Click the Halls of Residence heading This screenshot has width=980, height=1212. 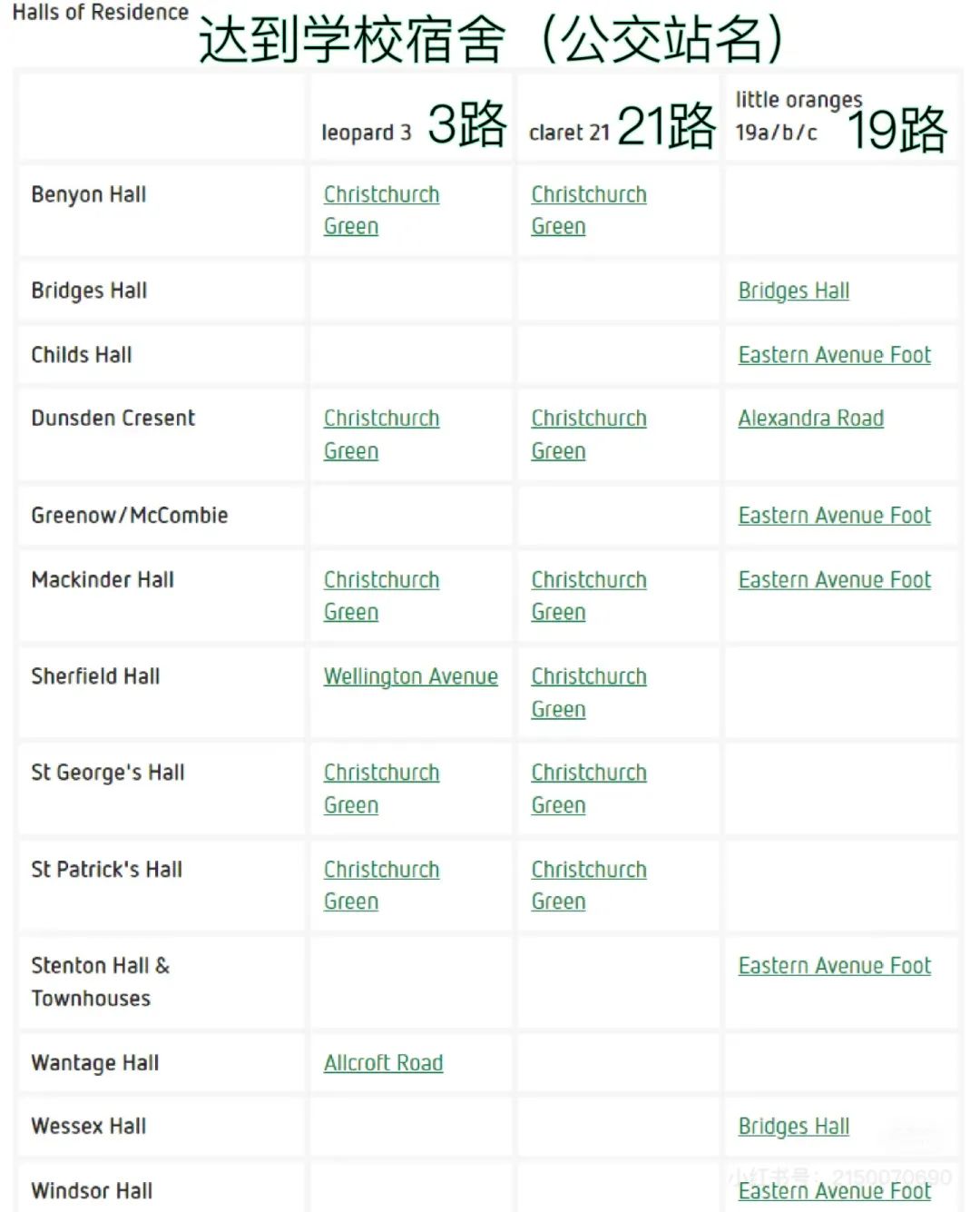pos(100,13)
